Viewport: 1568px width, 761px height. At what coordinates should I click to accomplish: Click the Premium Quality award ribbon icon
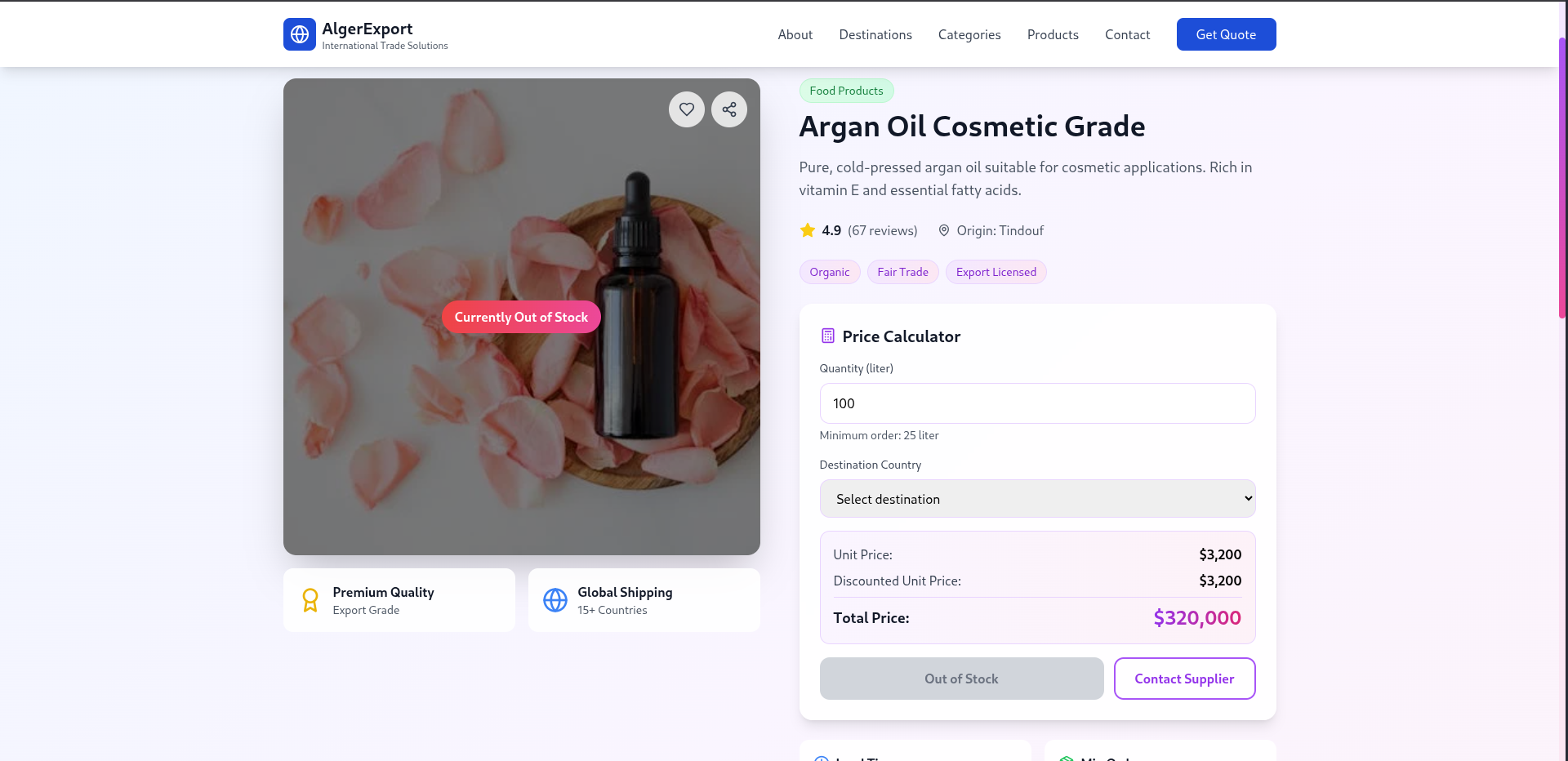(x=310, y=600)
